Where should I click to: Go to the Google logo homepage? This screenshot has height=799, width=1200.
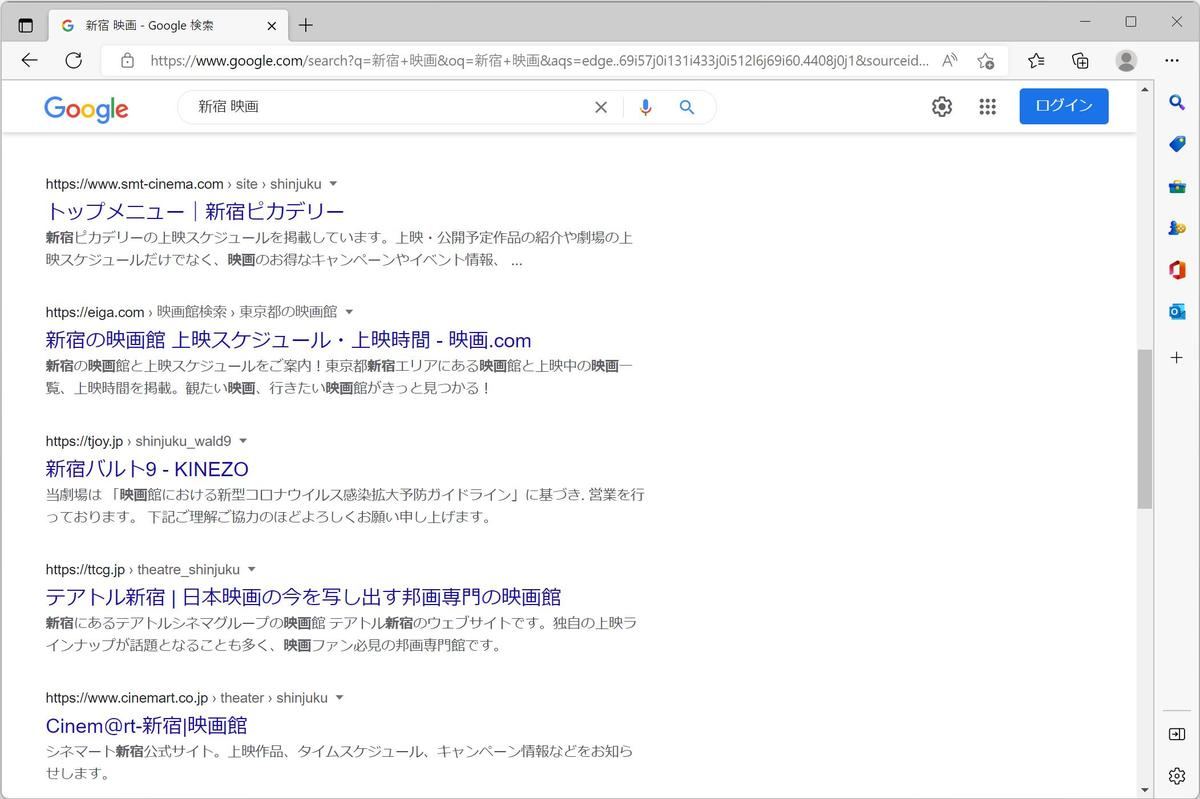(x=86, y=108)
